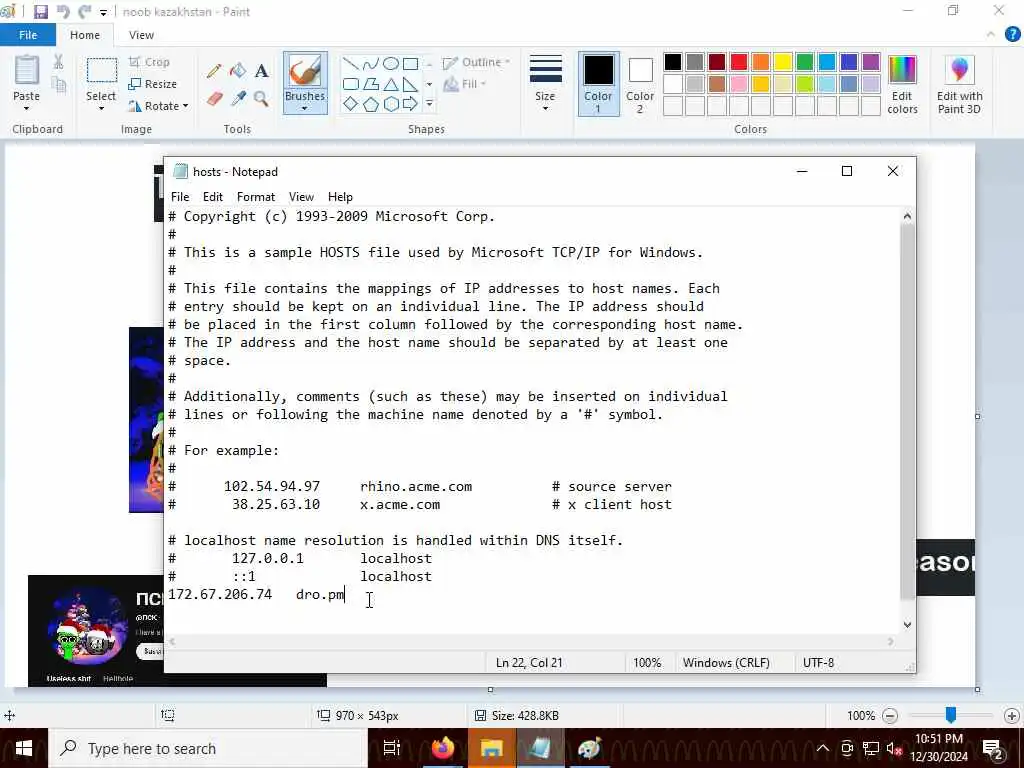The width and height of the screenshot is (1024, 768).
Task: Select the Magnifier tool
Action: pos(261,99)
